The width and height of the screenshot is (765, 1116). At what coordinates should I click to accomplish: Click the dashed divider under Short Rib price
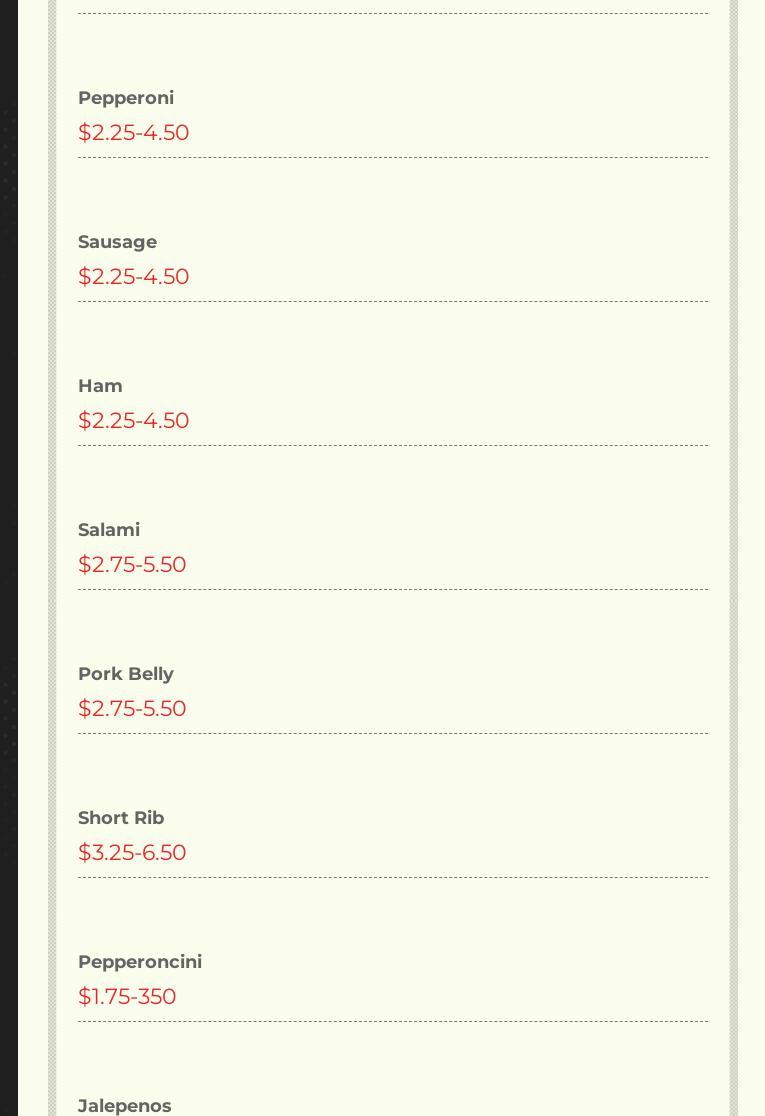coord(393,878)
